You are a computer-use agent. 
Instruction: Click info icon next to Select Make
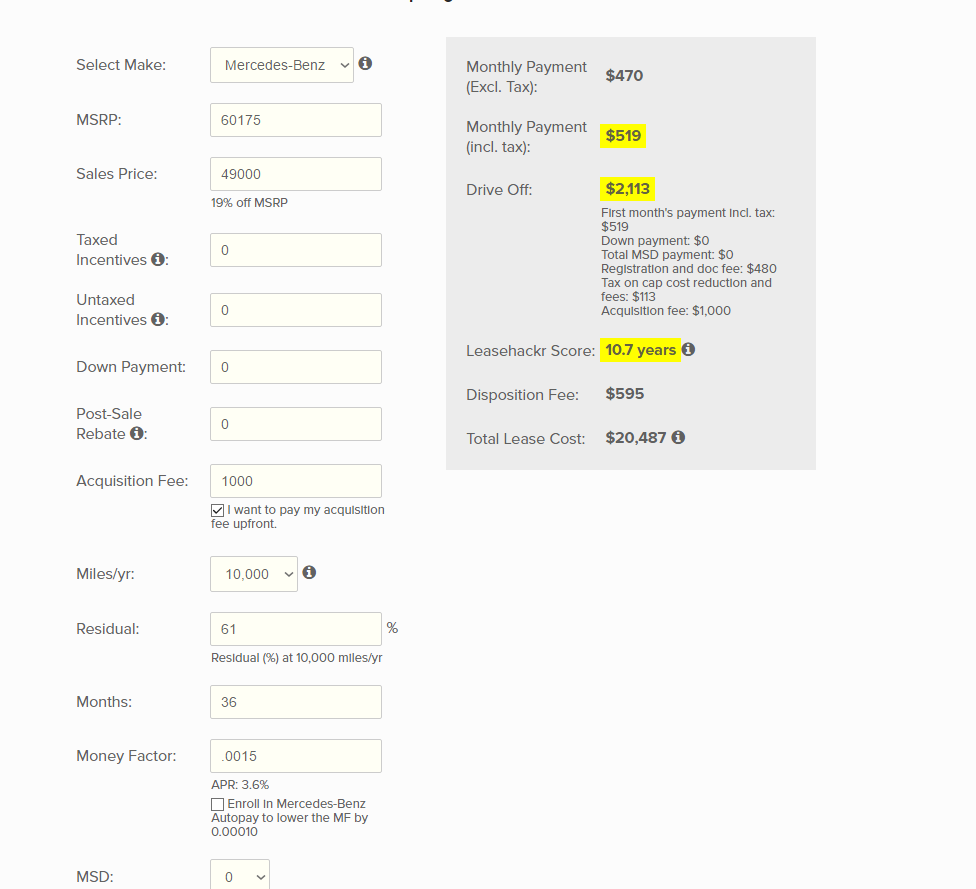pos(365,64)
